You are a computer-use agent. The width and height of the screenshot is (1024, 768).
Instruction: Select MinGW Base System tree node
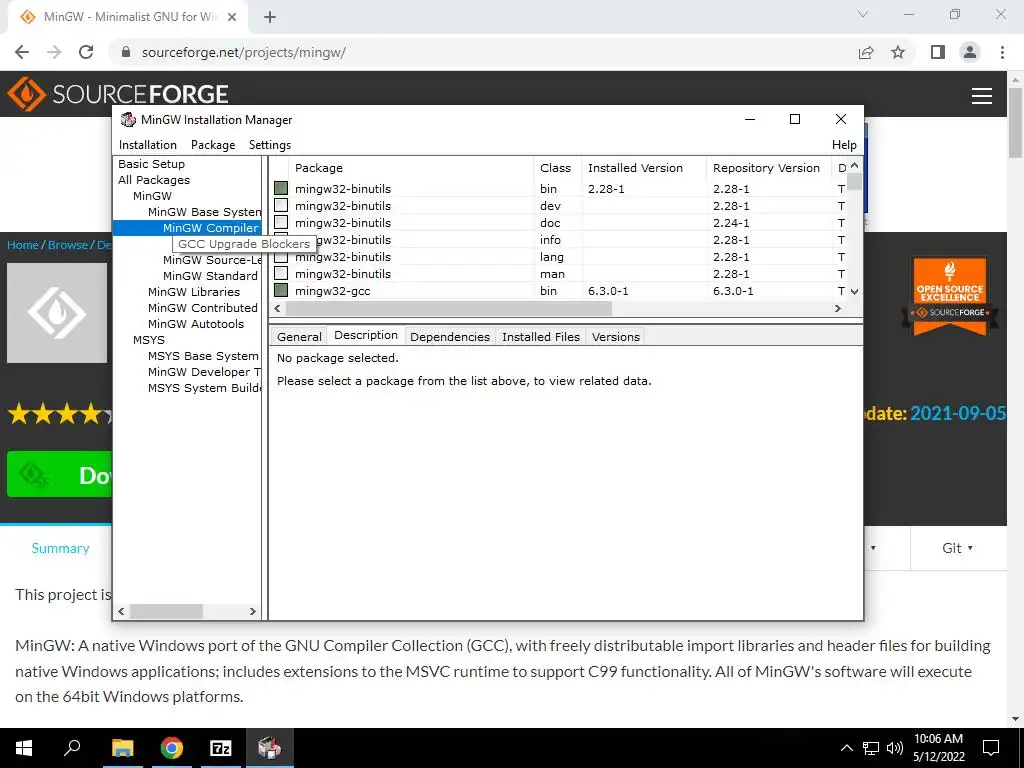click(x=204, y=212)
